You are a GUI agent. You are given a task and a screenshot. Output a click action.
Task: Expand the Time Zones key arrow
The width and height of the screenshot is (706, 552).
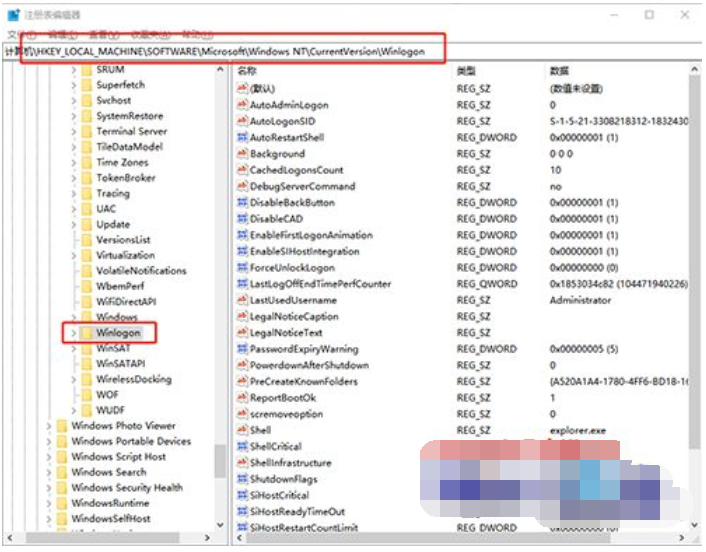[73, 162]
